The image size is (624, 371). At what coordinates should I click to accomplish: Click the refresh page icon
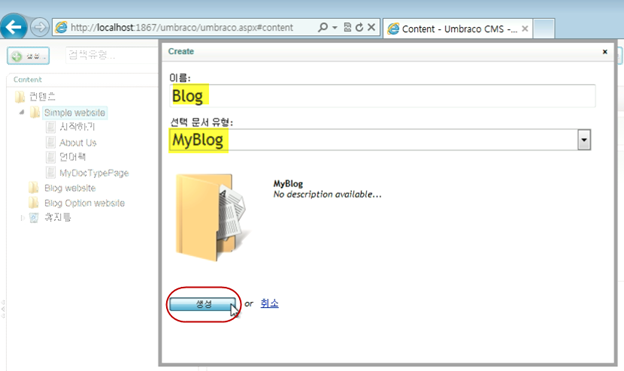[x=359, y=27]
